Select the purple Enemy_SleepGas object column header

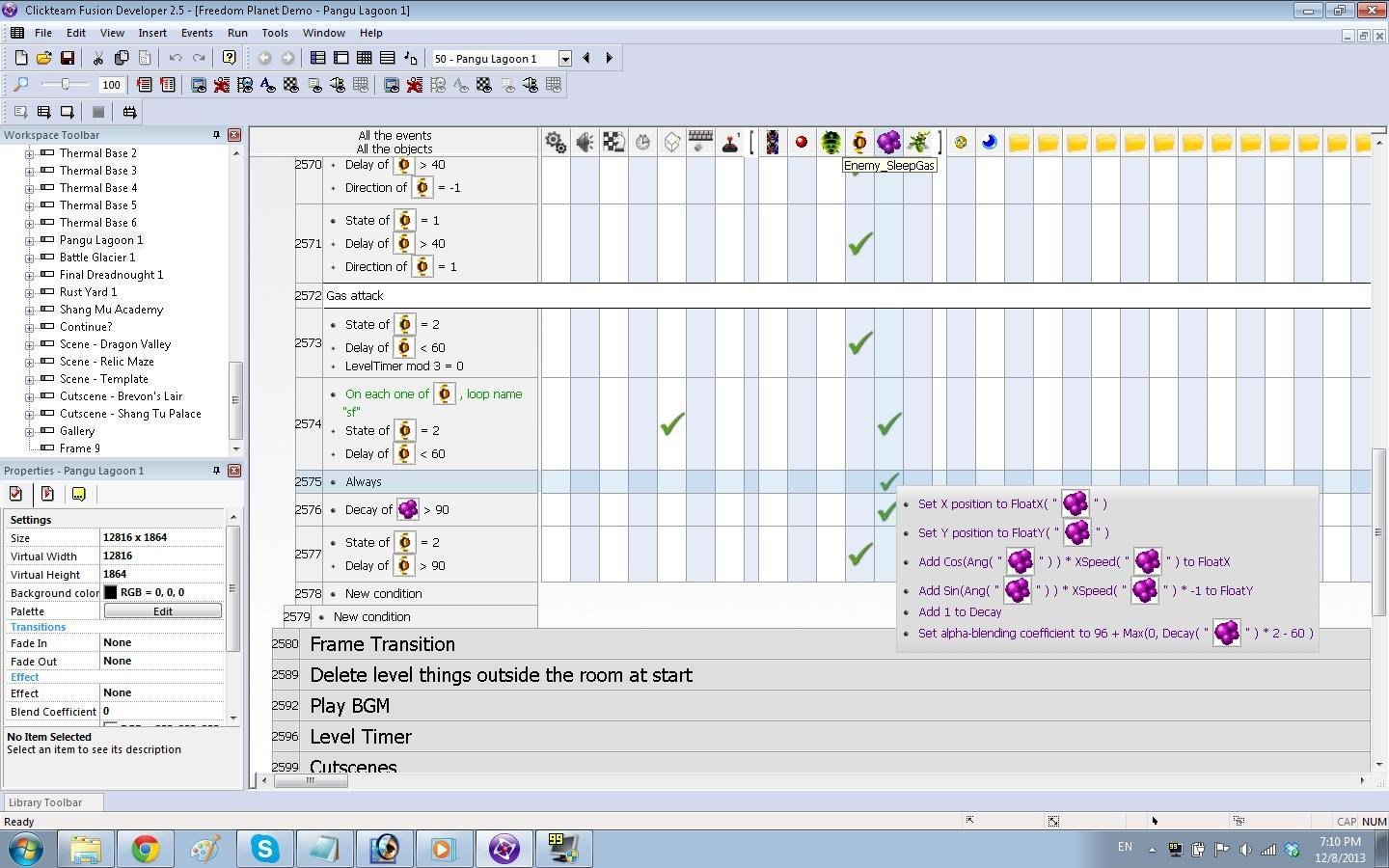pos(888,143)
